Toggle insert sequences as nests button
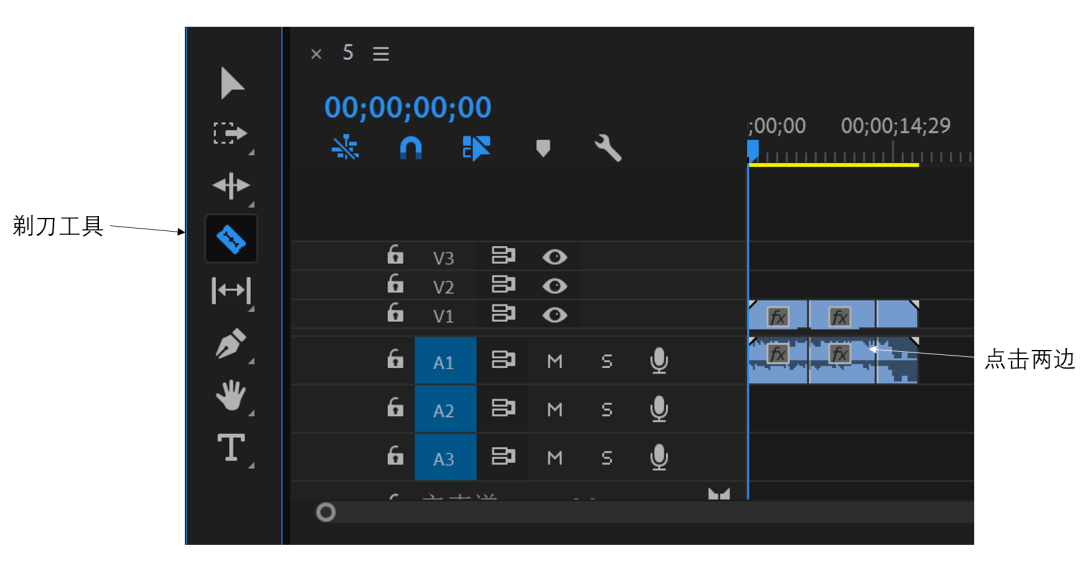The height and width of the screenshot is (576, 1080). coord(345,148)
